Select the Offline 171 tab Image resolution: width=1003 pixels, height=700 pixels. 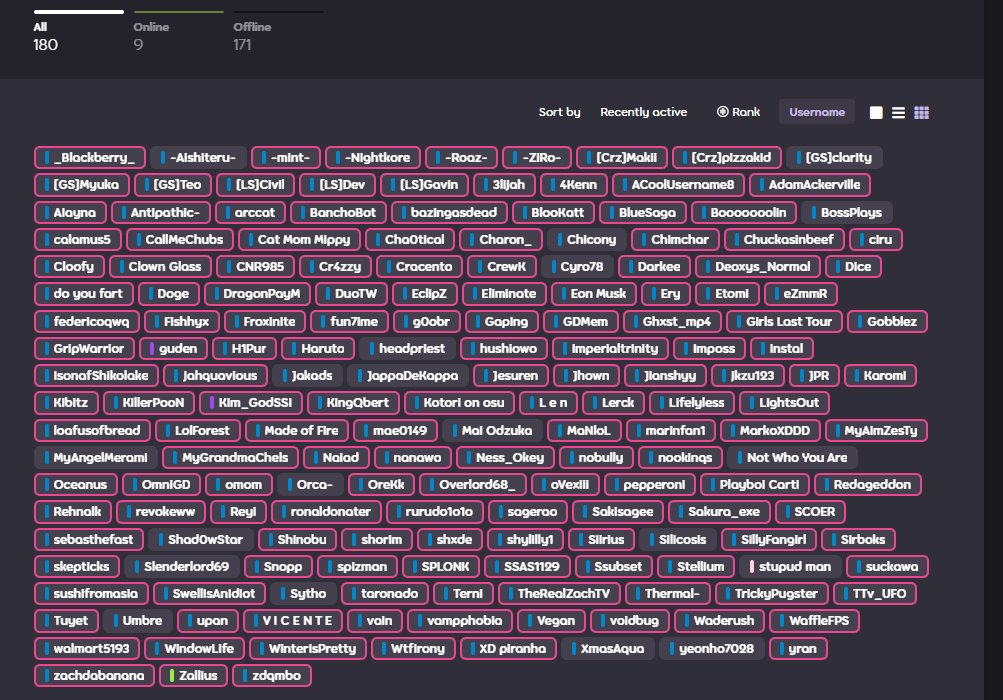click(278, 32)
